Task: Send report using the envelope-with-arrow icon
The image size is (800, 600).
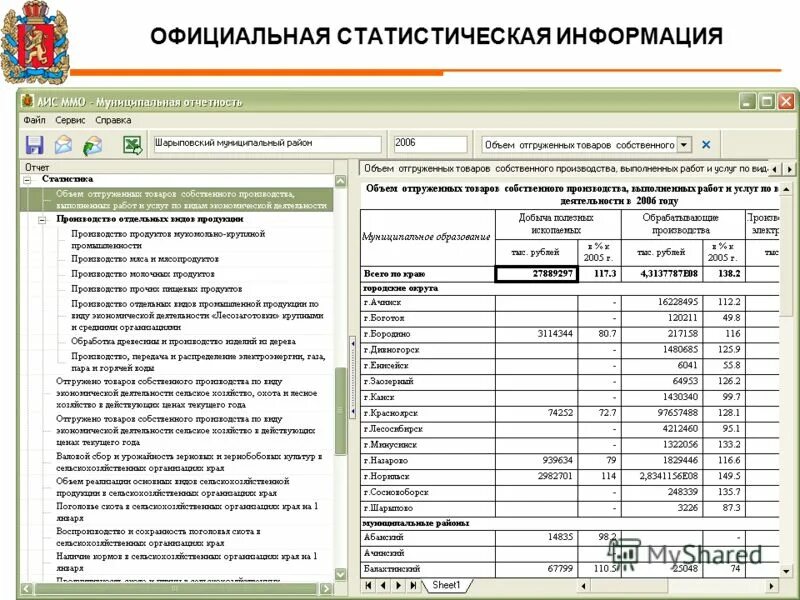Action: [x=91, y=145]
